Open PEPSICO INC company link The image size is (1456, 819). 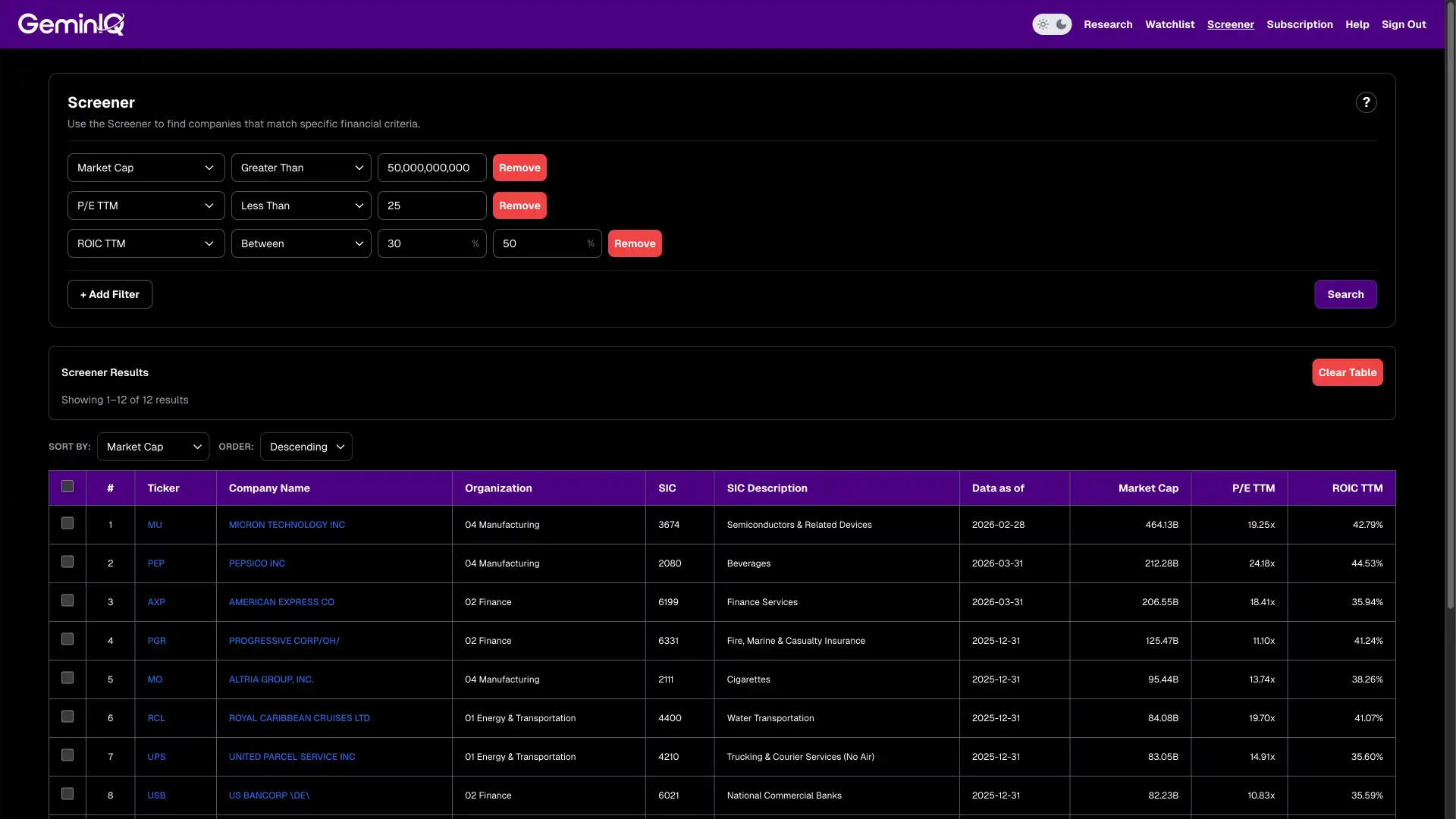(x=257, y=563)
